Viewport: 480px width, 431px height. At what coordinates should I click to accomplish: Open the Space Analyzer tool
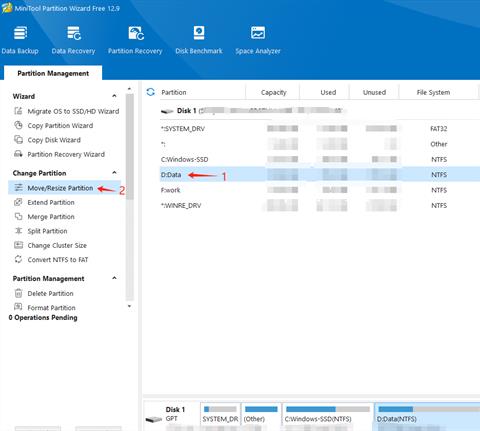[x=258, y=40]
